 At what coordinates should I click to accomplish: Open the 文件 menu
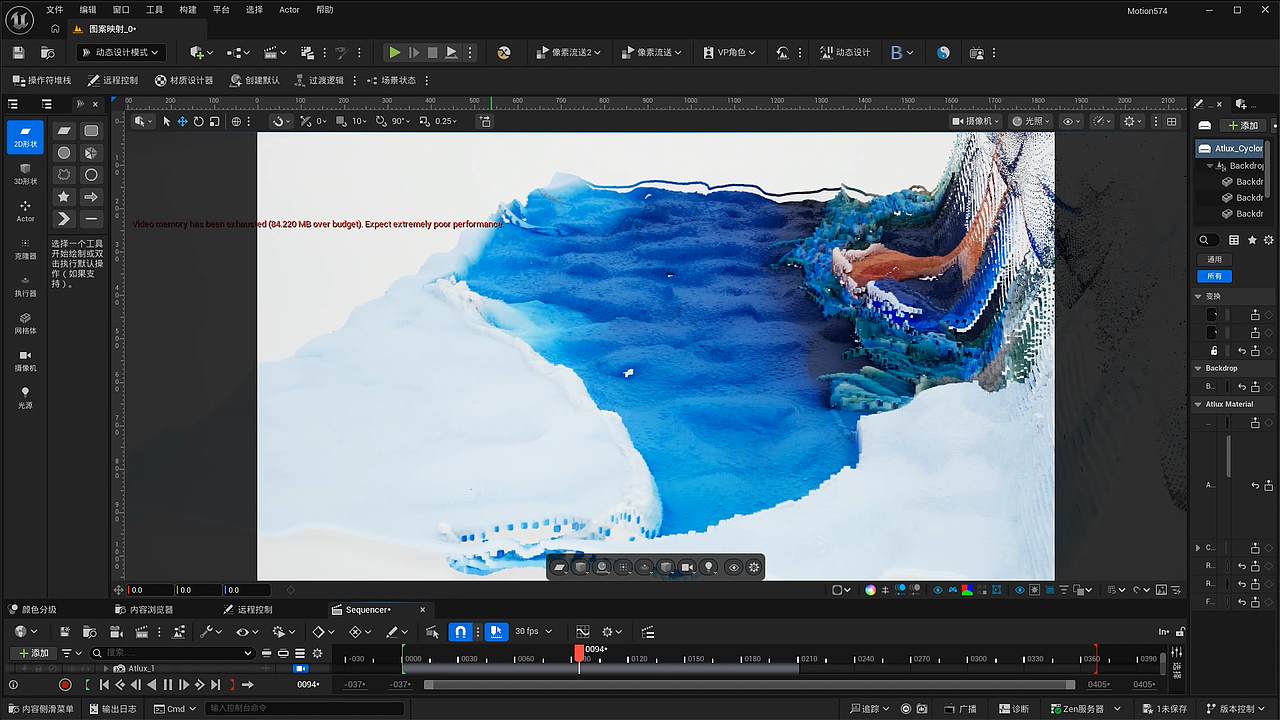[54, 10]
